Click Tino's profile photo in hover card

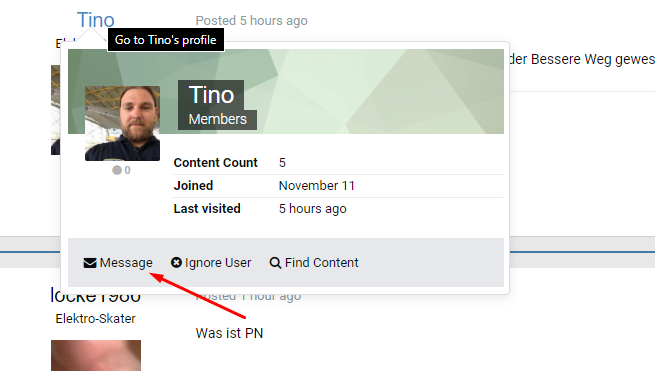pyautogui.click(x=122, y=123)
